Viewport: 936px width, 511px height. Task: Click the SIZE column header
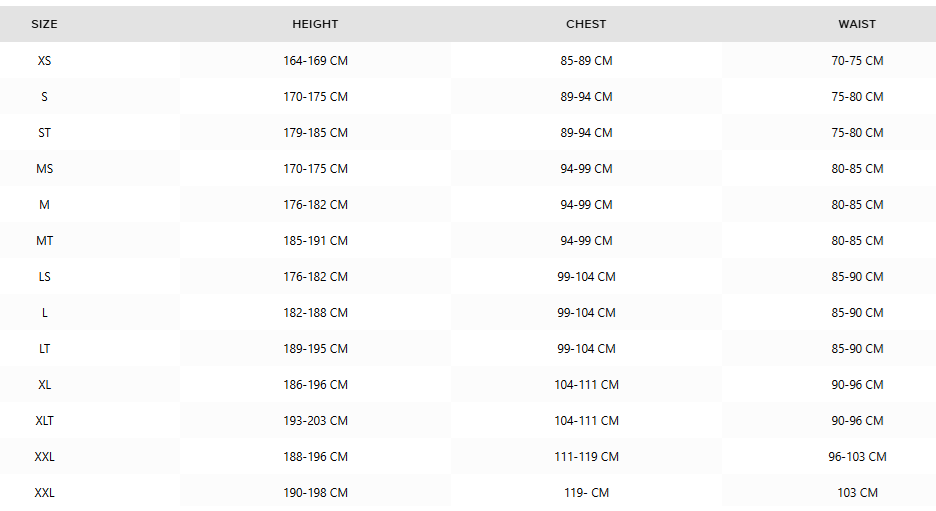44,24
